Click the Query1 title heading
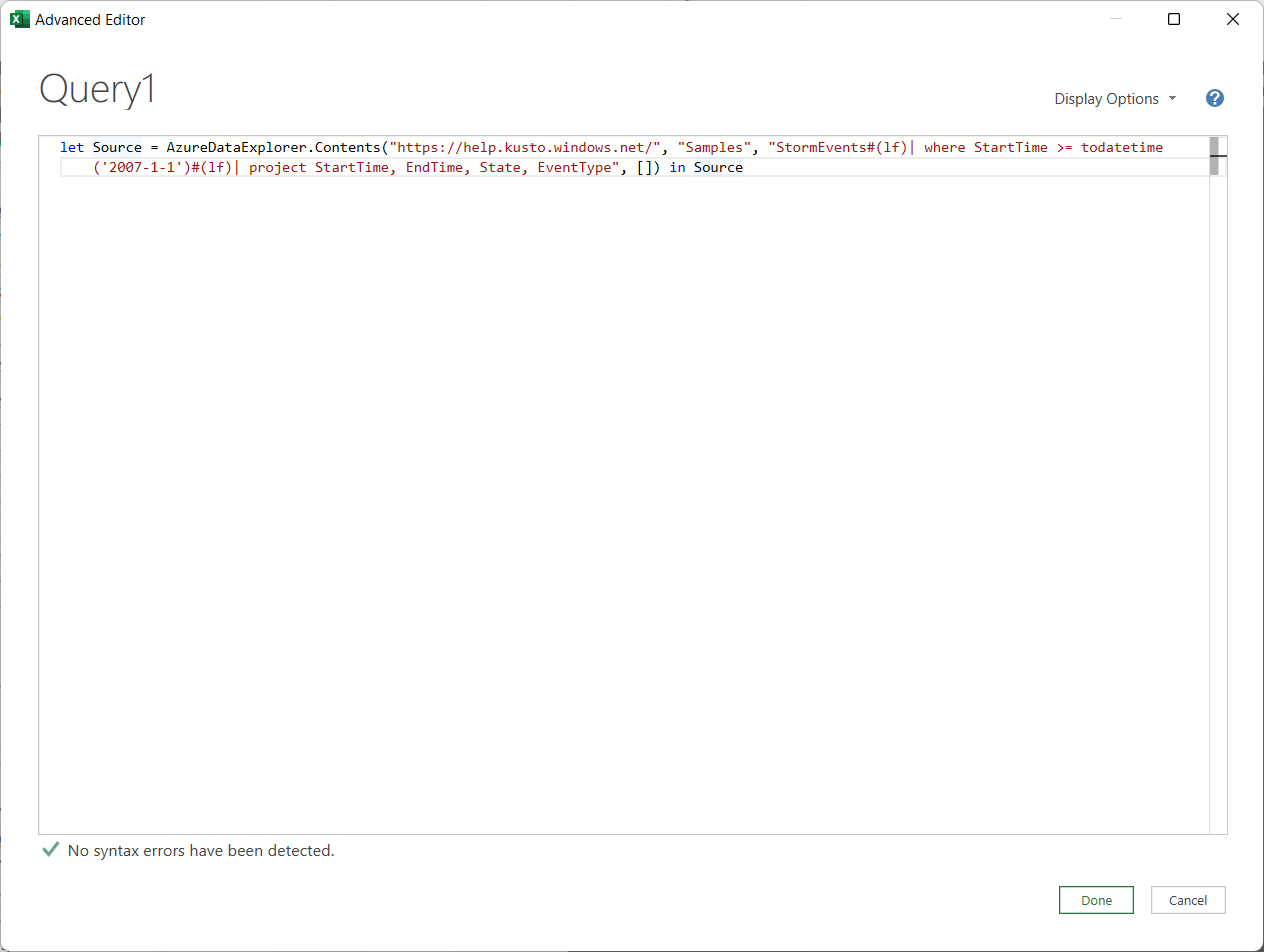Screen dimensions: 1264x952 click(98, 90)
